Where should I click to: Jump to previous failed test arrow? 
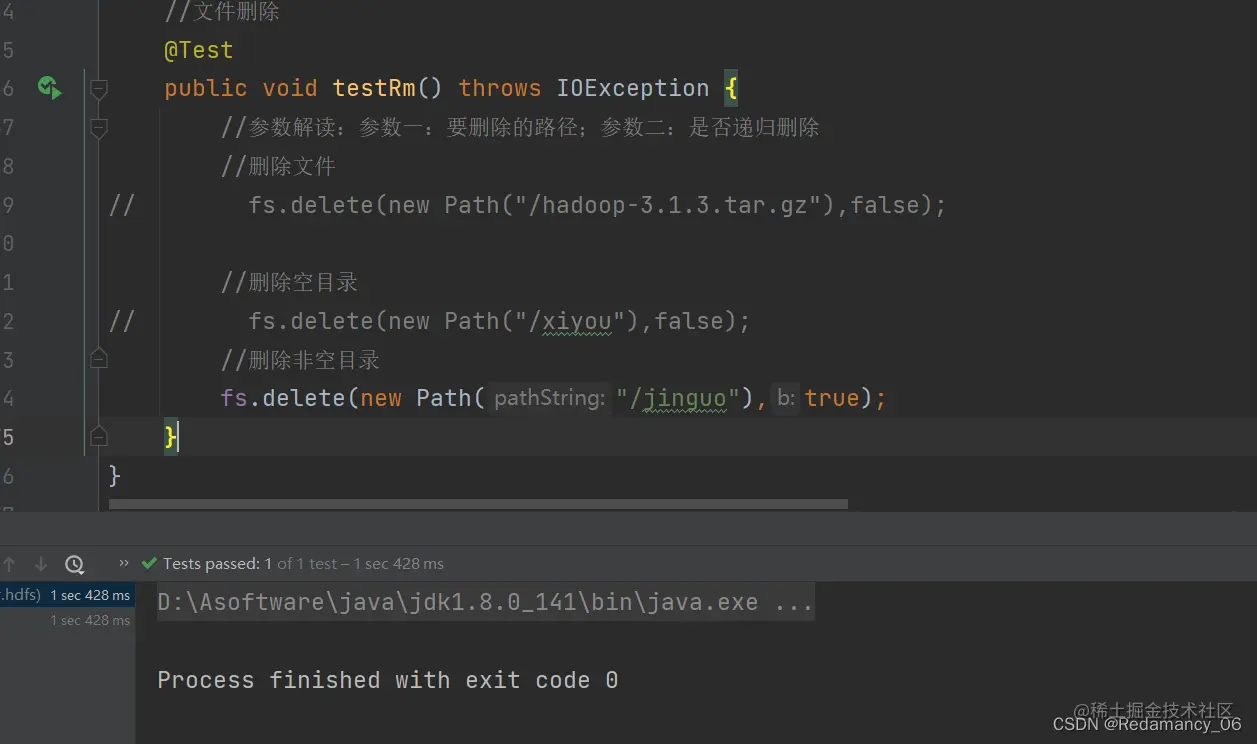pyautogui.click(x=10, y=564)
